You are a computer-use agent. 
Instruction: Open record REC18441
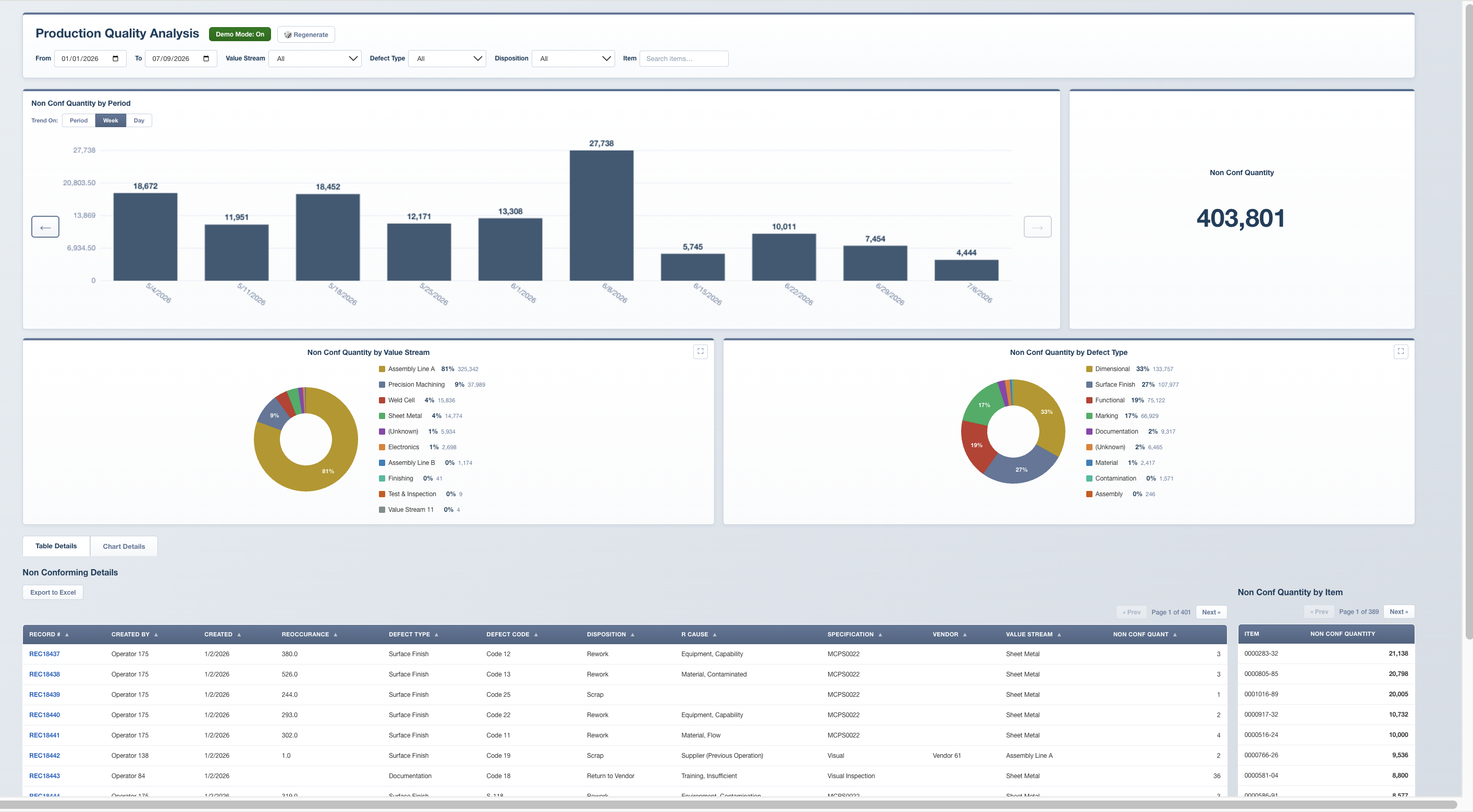pyautogui.click(x=45, y=735)
